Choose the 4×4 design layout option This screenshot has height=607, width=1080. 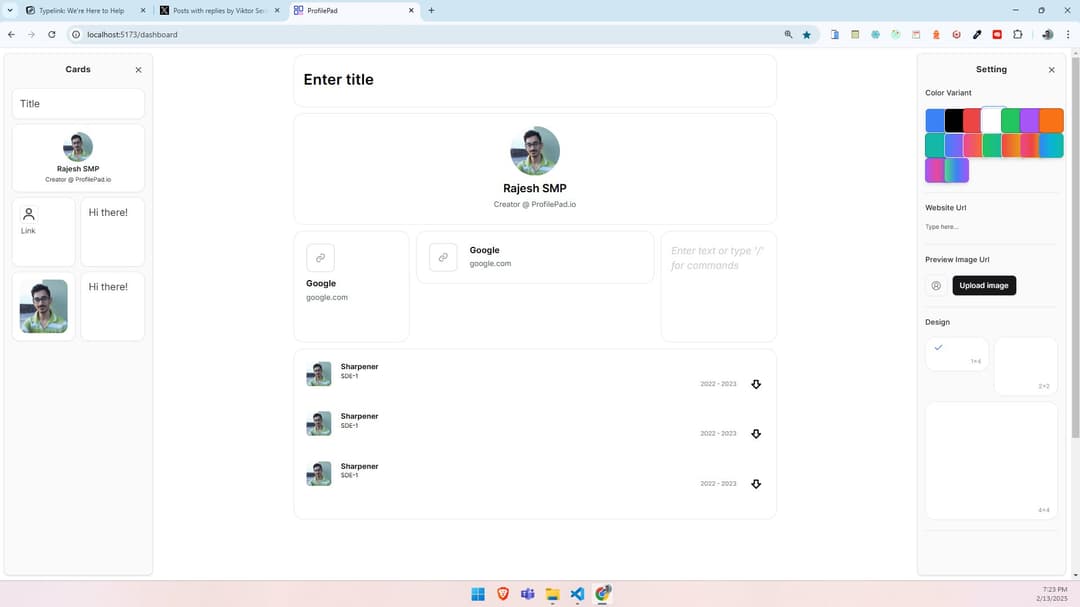990,460
